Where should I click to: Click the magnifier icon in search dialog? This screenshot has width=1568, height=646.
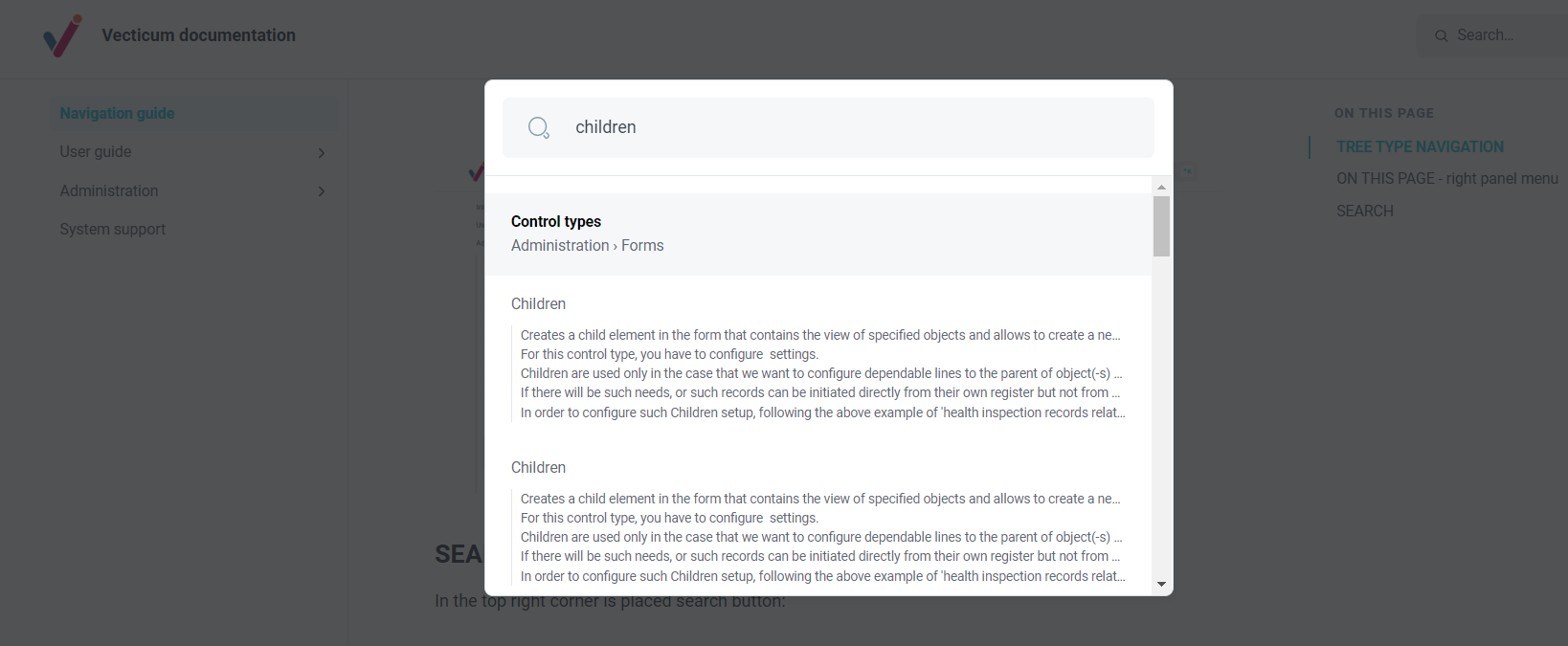pos(539,127)
